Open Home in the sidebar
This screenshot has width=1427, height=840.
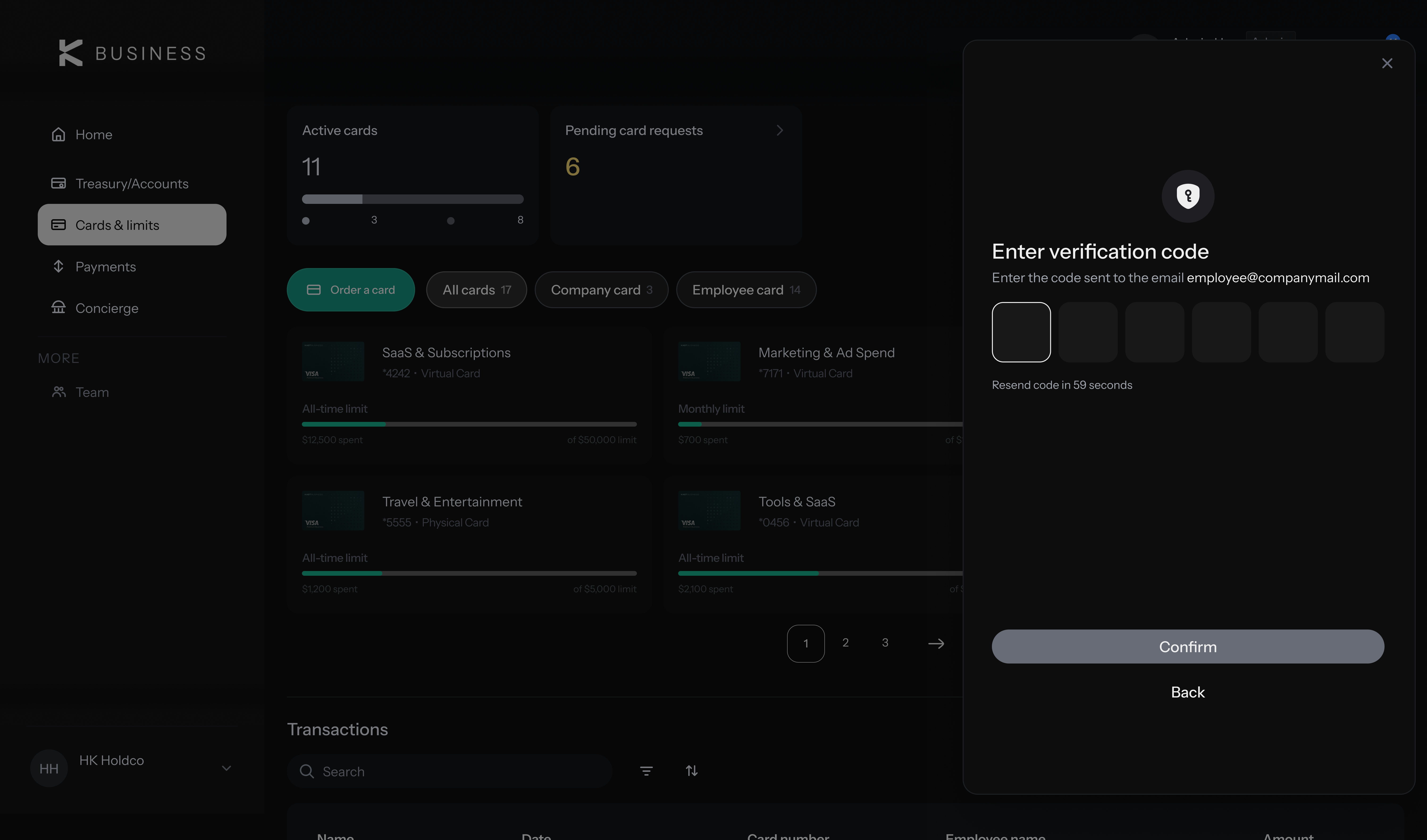click(132, 134)
